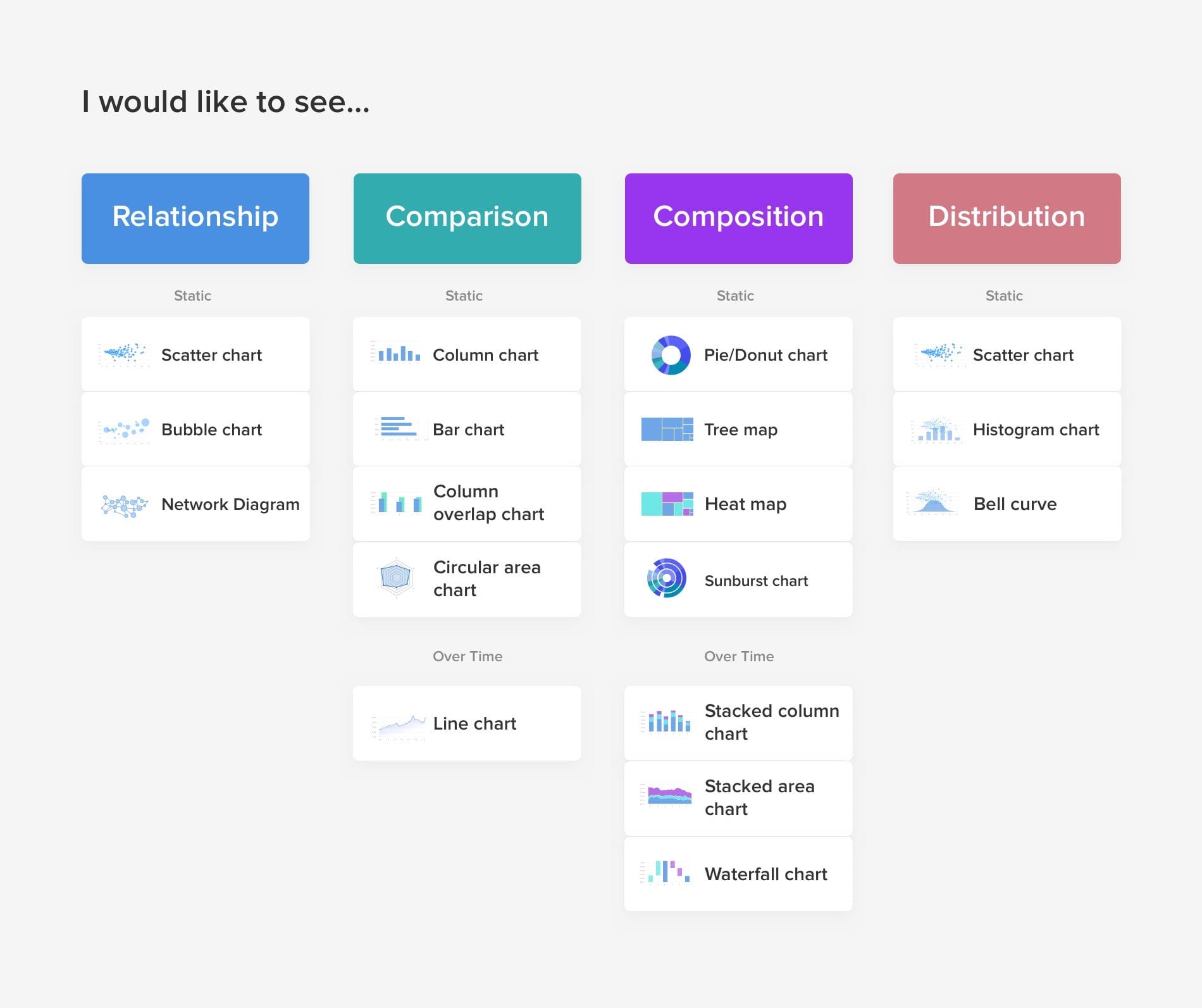Click the blue Tree map icon
1202x1008 pixels.
pos(667,429)
